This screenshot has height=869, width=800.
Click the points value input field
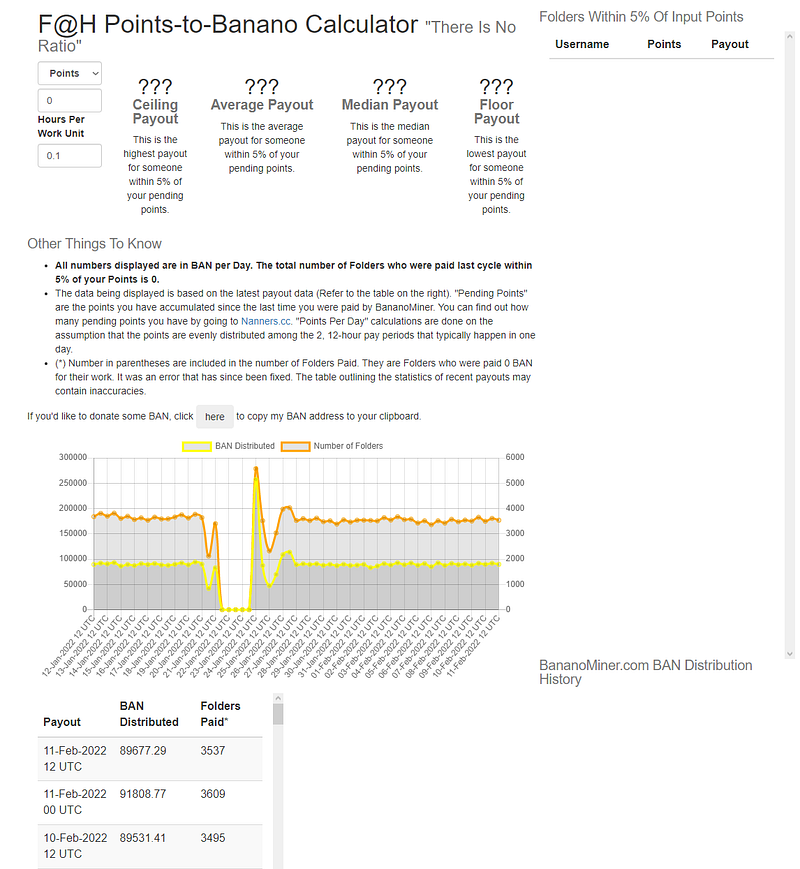pyautogui.click(x=70, y=100)
